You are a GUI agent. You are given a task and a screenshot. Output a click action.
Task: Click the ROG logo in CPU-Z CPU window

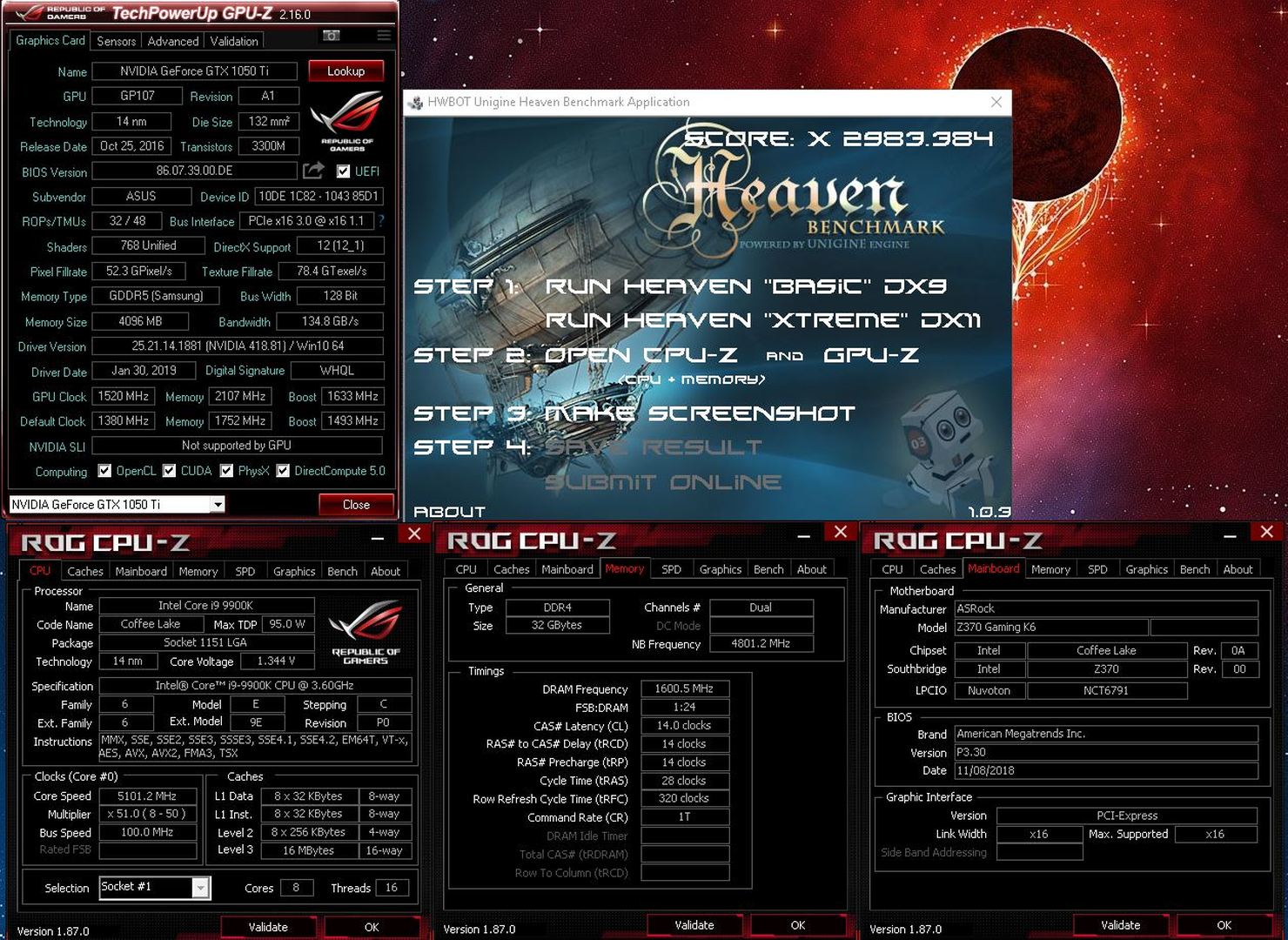[366, 632]
